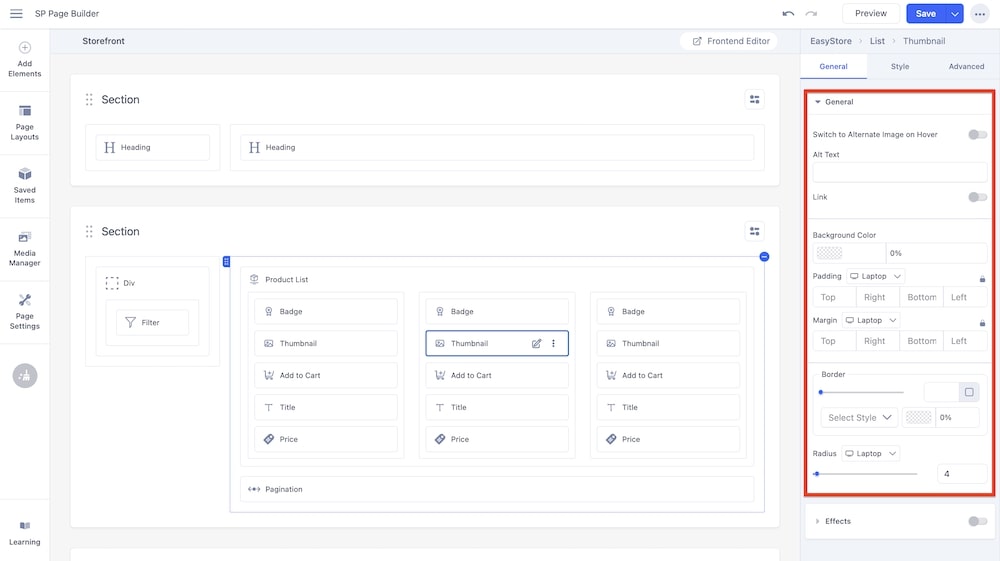1000x561 pixels.
Task: Click the redo arrow icon
Action: click(811, 14)
